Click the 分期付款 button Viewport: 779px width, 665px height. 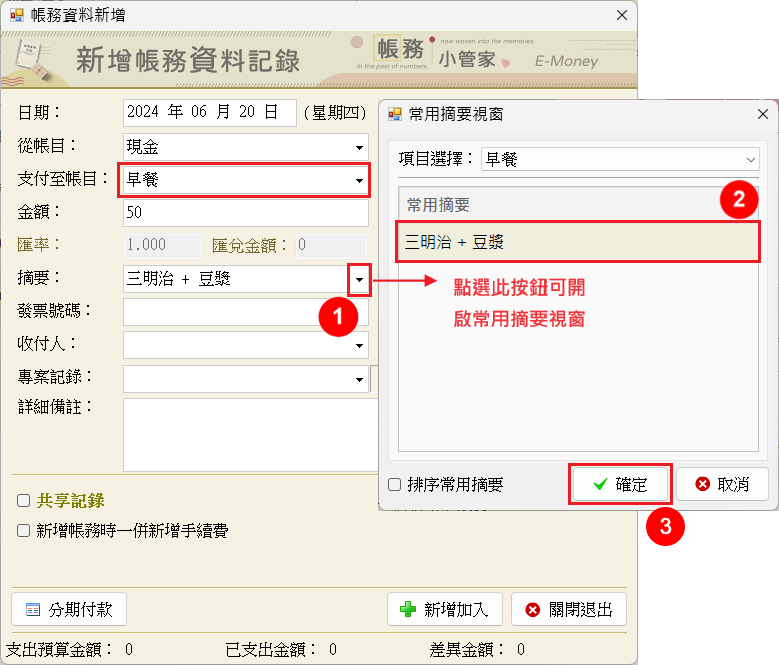click(69, 609)
